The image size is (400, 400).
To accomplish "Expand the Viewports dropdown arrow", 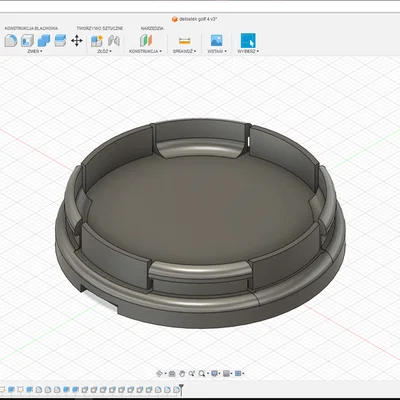I will click(x=243, y=374).
